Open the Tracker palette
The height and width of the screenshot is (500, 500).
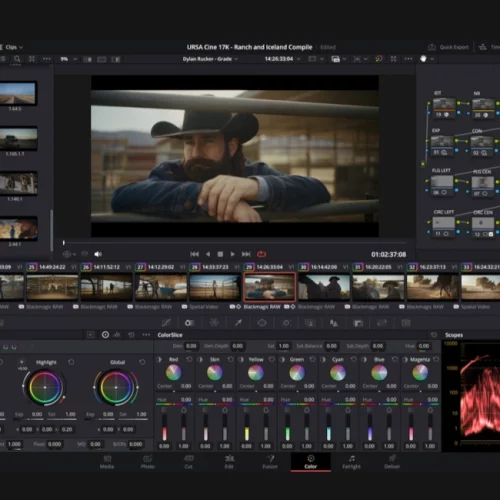point(286,323)
